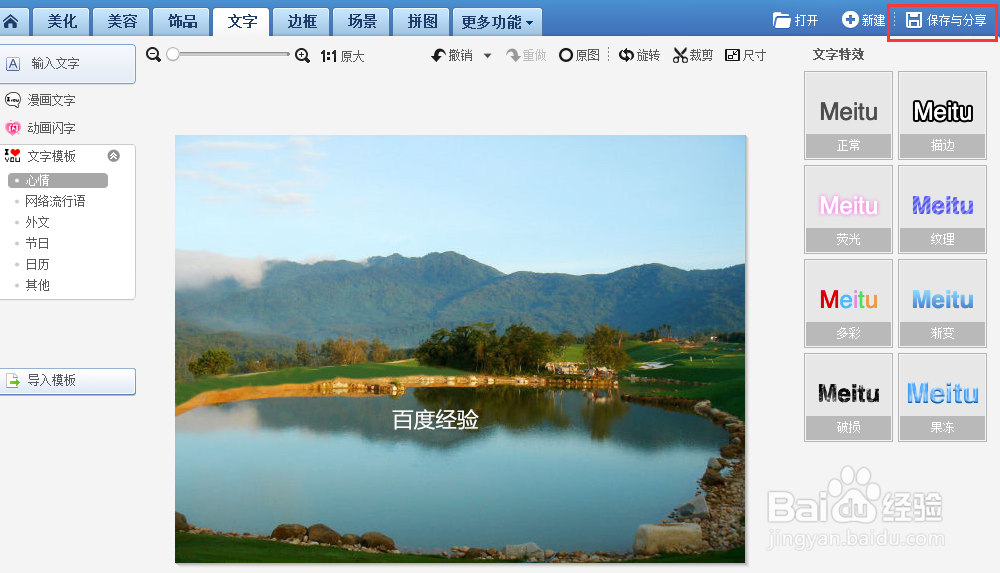Select the 文字 tab
This screenshot has width=1000, height=573.
click(x=242, y=22)
